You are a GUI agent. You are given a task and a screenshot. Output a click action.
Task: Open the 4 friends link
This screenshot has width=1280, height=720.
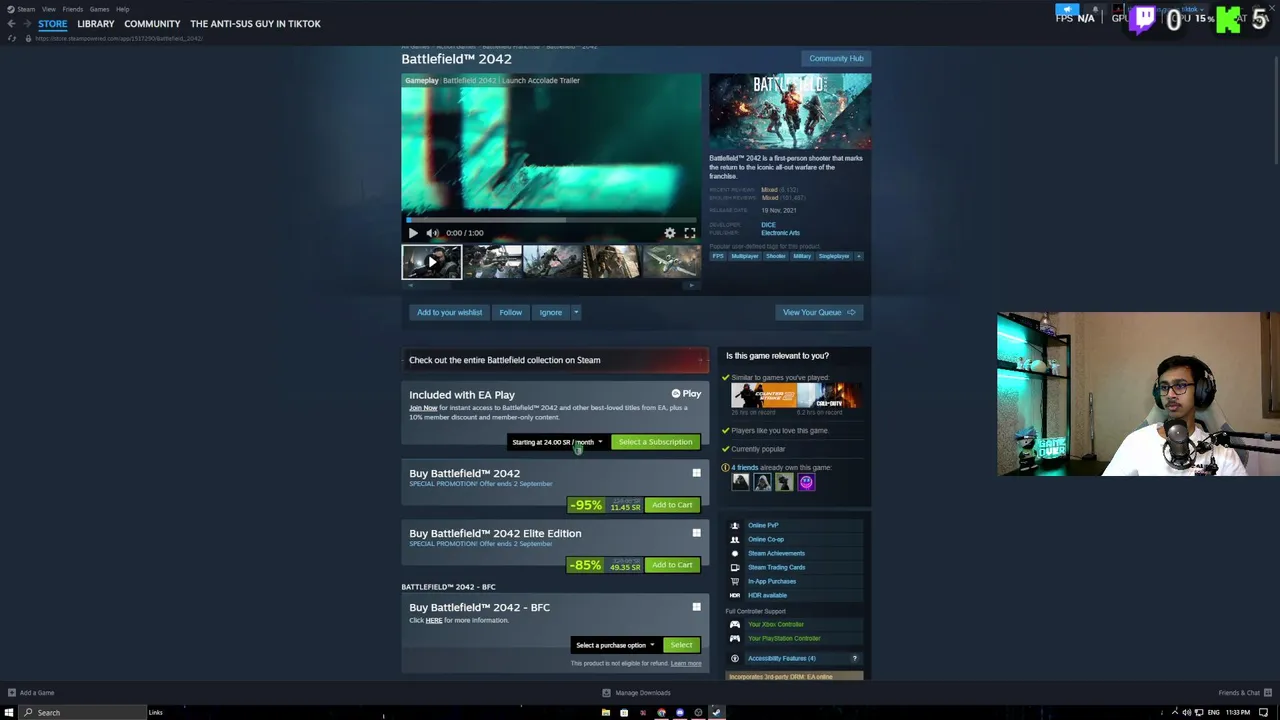tap(746, 467)
